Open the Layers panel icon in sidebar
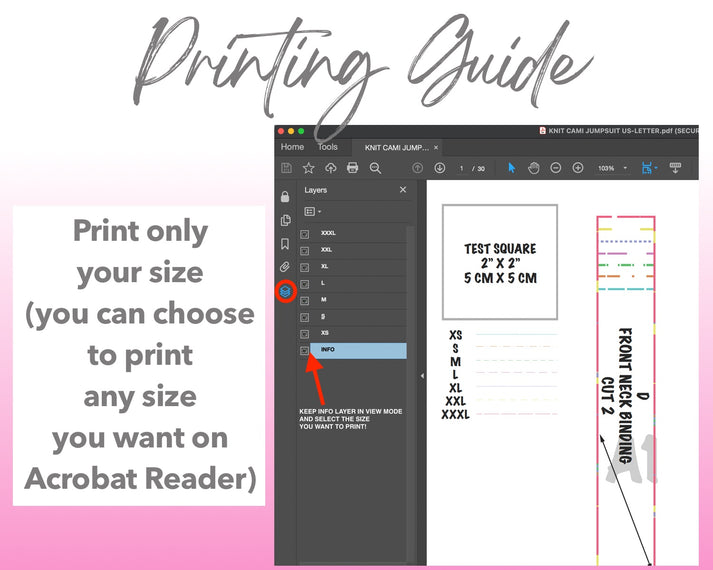The height and width of the screenshot is (570, 713). (285, 292)
